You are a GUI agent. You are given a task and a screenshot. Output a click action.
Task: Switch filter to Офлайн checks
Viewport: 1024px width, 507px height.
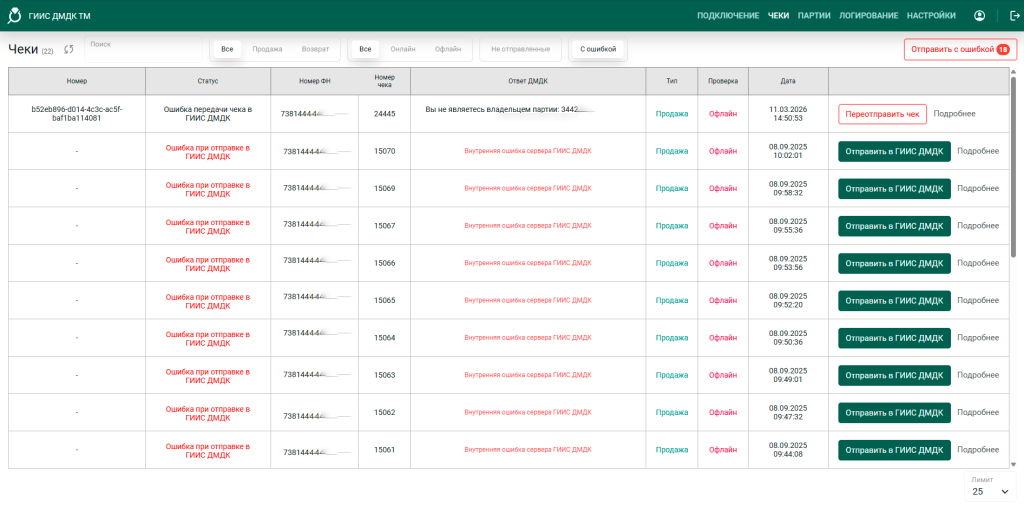448,49
